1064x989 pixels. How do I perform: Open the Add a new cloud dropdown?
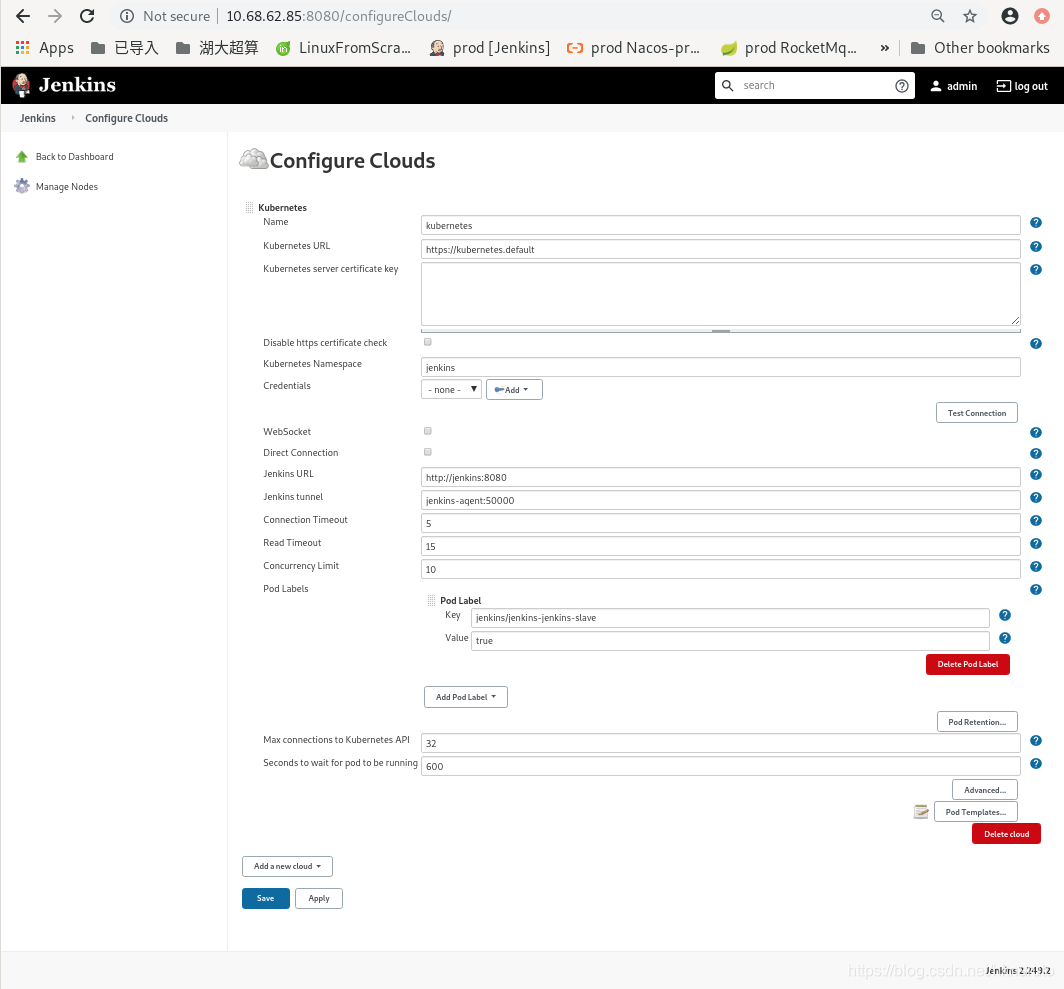[287, 866]
